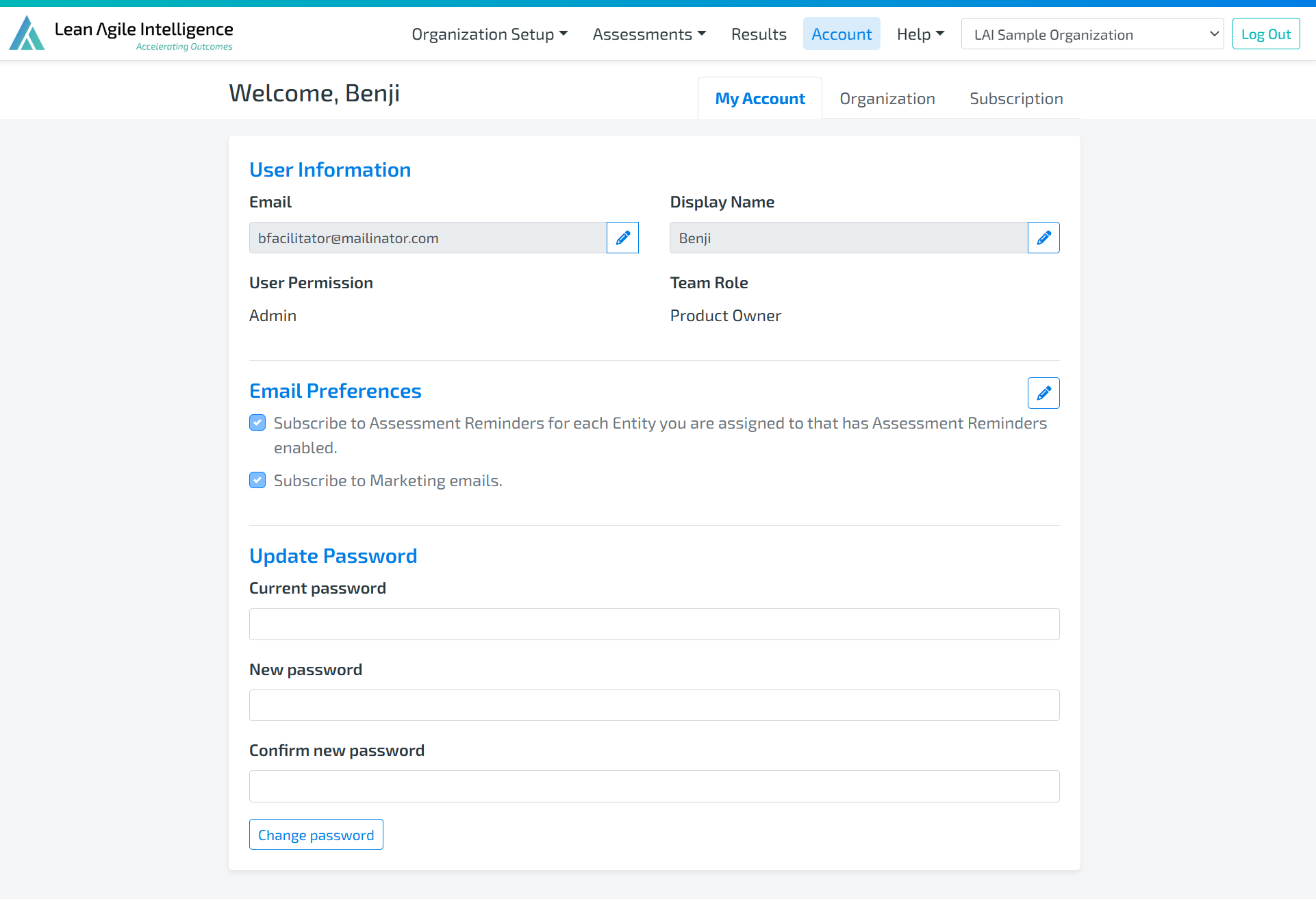
Task: Click the 'User Information' section heading
Action: tap(330, 170)
